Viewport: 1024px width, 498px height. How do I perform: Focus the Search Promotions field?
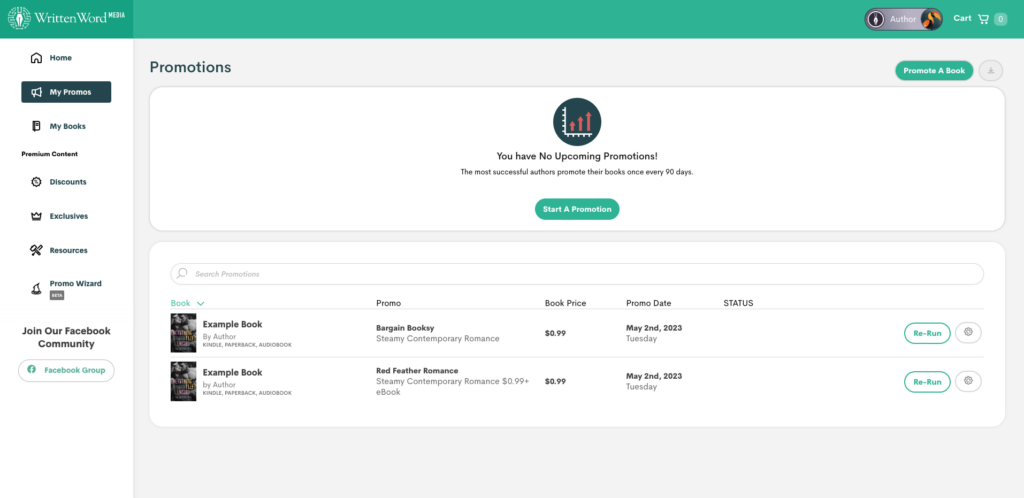coord(577,274)
